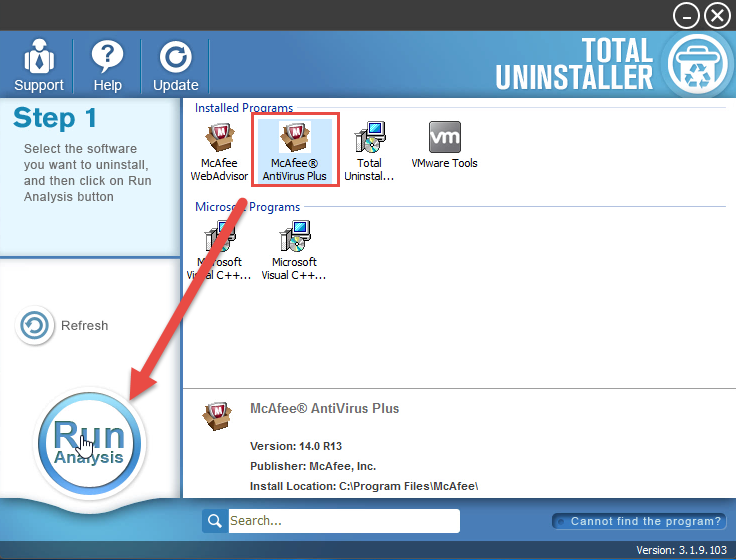Open the Help section
This screenshot has width=736, height=560.
click(107, 65)
